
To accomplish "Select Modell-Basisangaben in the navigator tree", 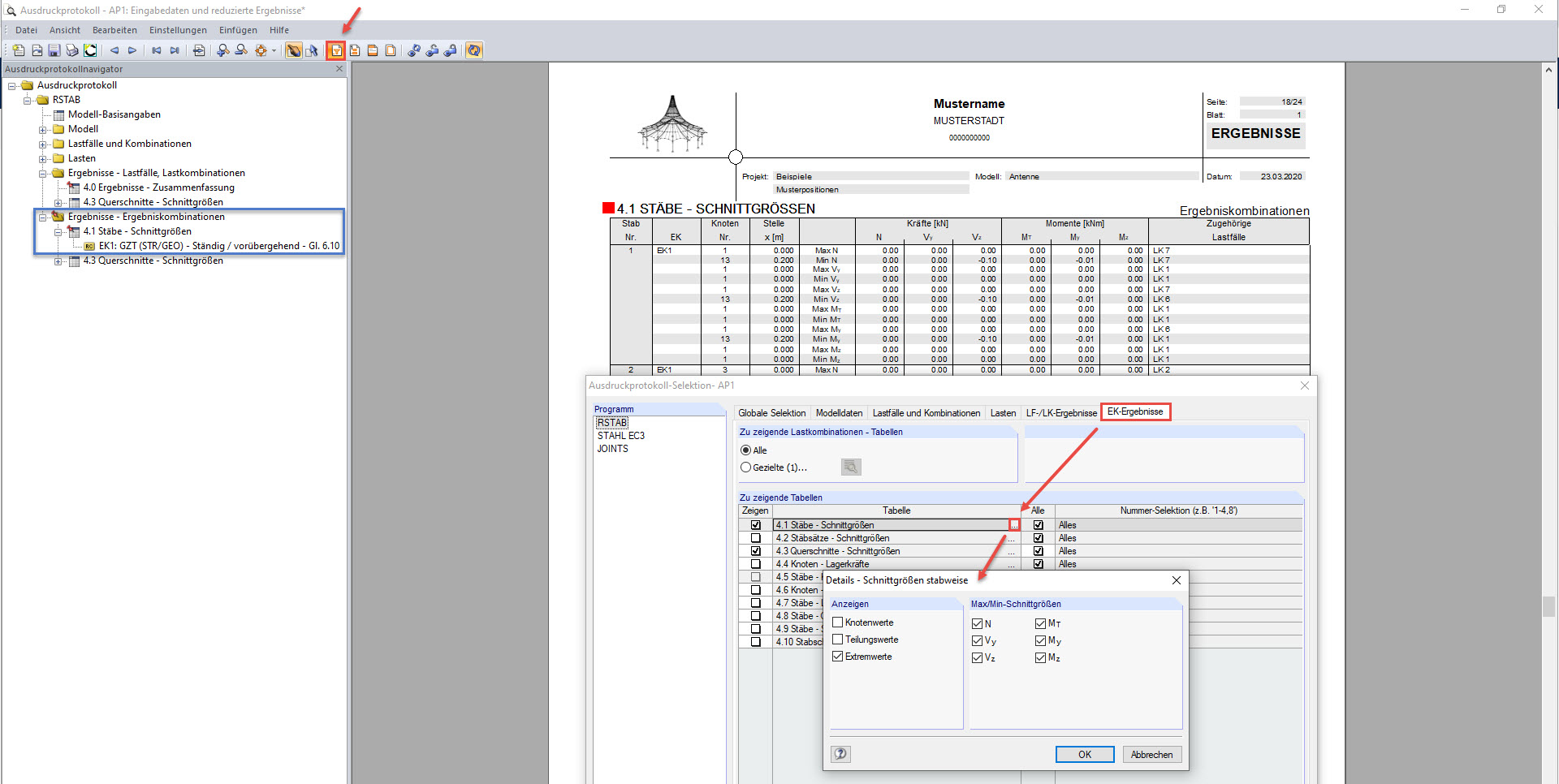I will (114, 114).
